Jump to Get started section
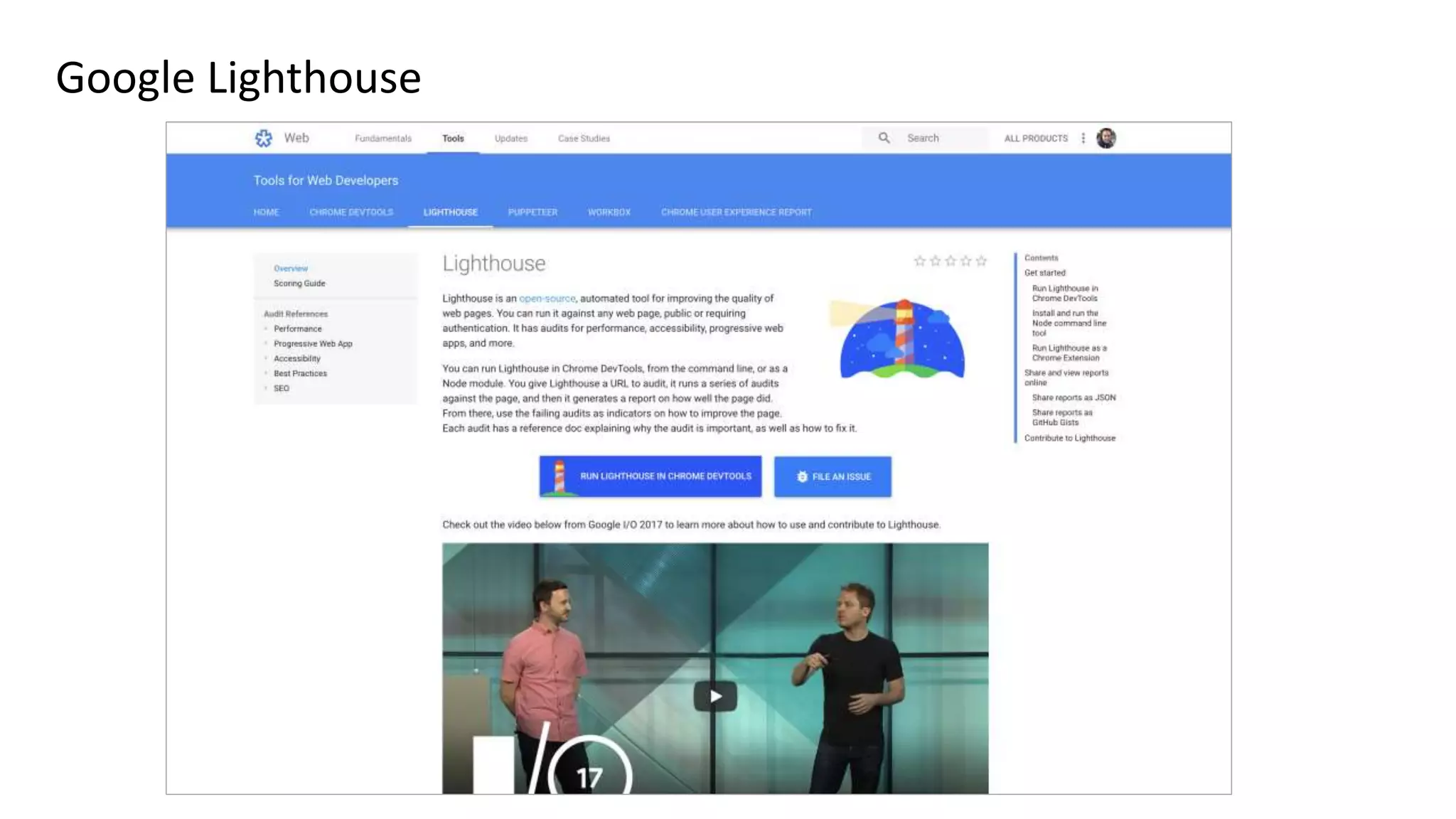Screen dimensions: 1456x819 coord(1045,273)
